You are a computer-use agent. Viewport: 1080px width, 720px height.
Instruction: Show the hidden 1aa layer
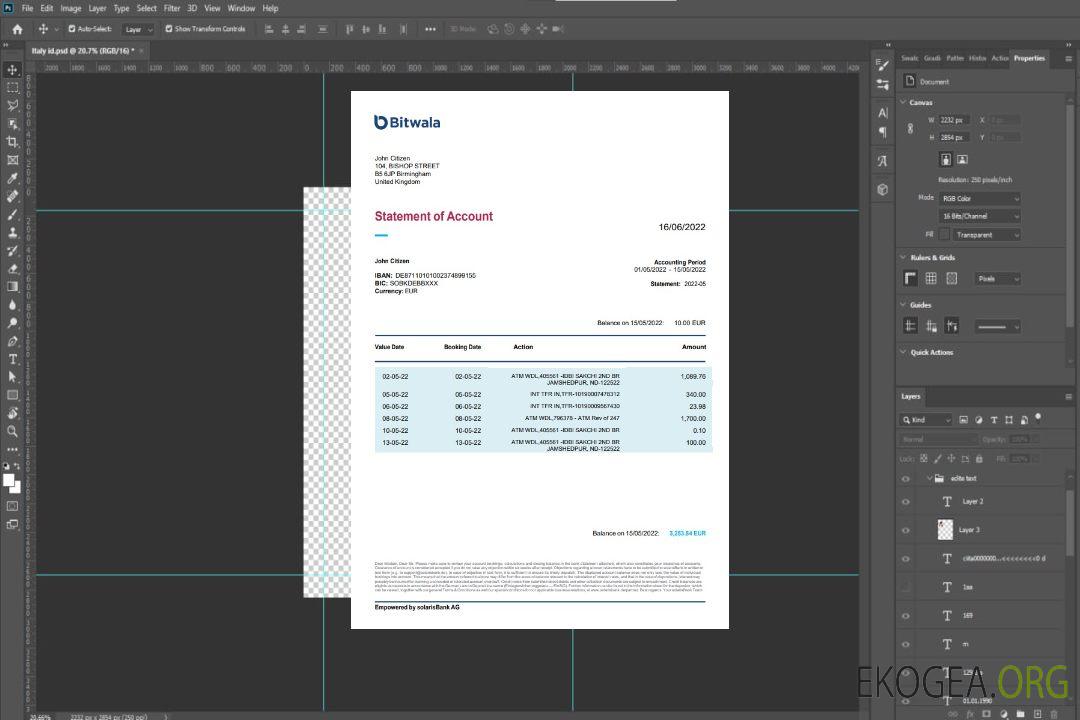click(906, 587)
